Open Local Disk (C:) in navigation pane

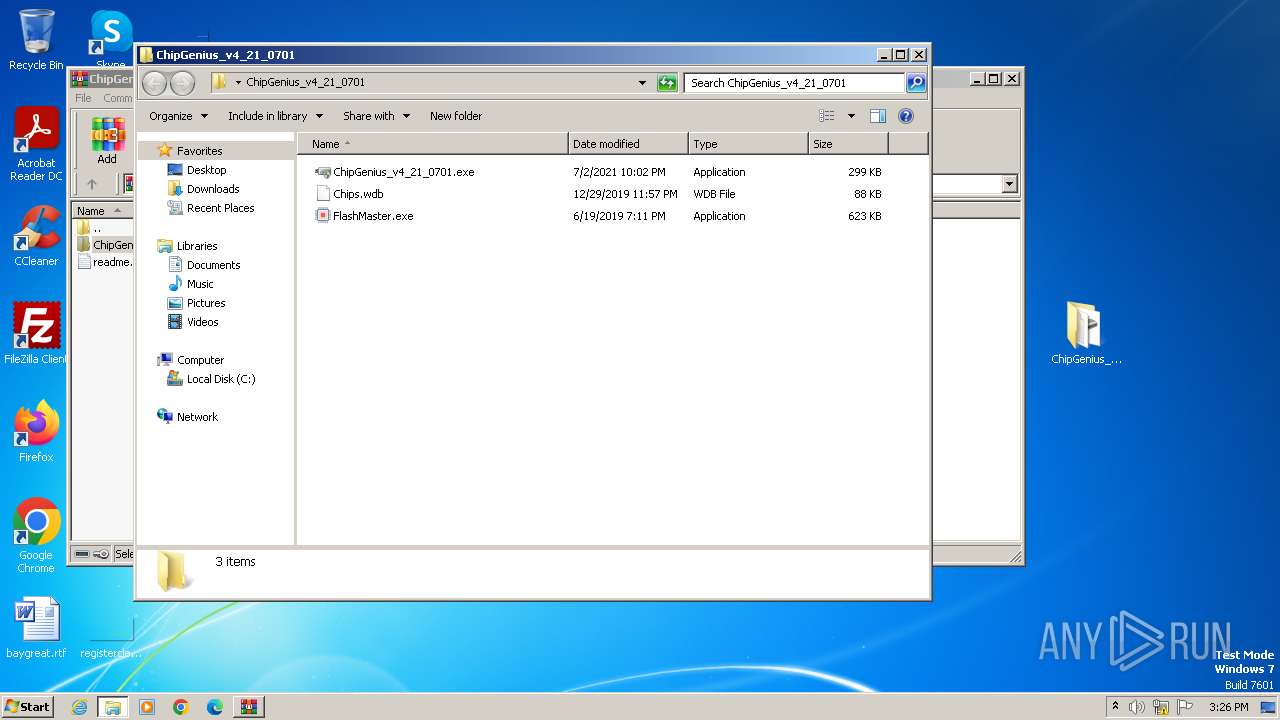(221, 379)
